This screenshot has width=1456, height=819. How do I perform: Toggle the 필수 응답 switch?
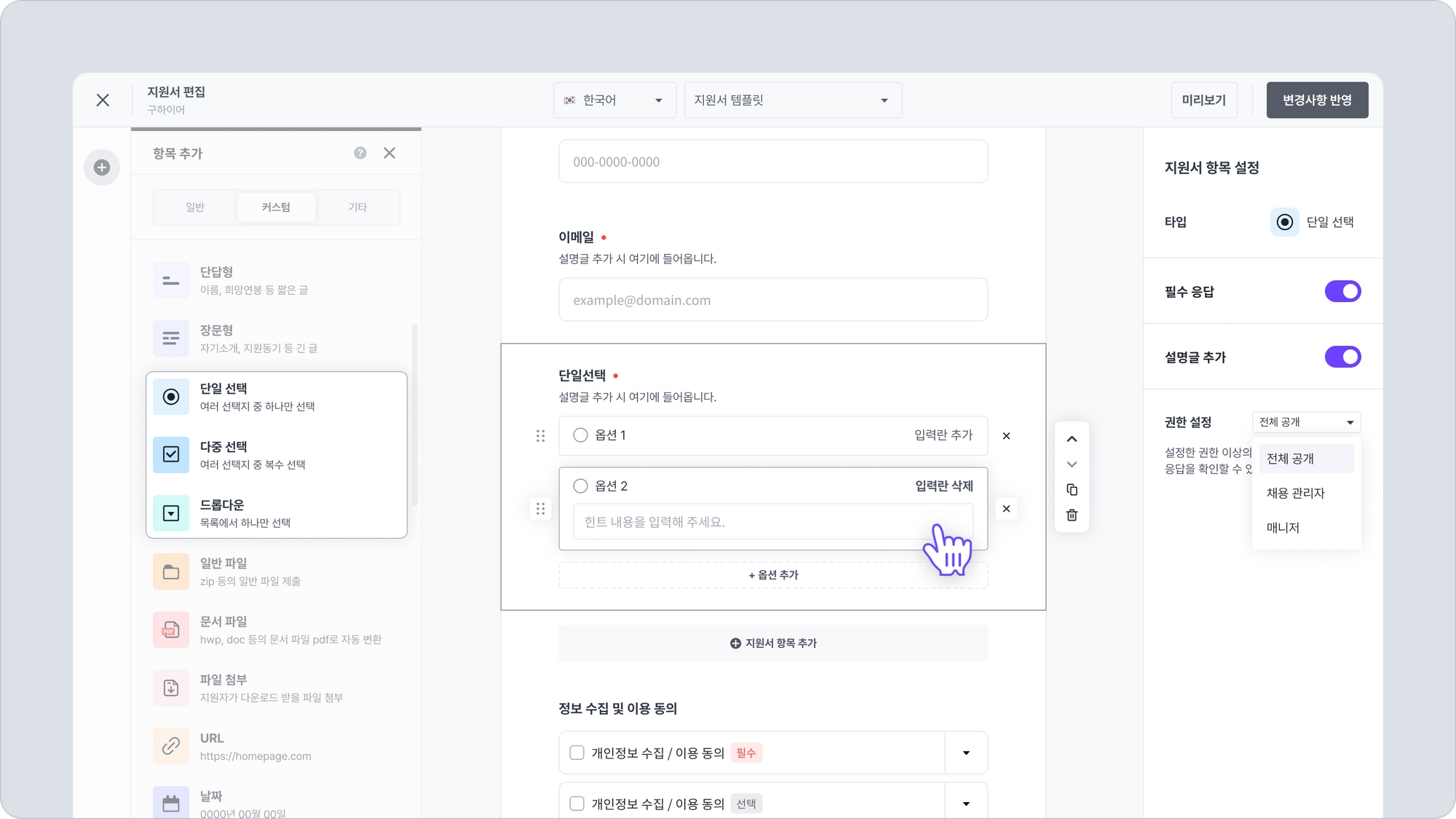coord(1342,291)
